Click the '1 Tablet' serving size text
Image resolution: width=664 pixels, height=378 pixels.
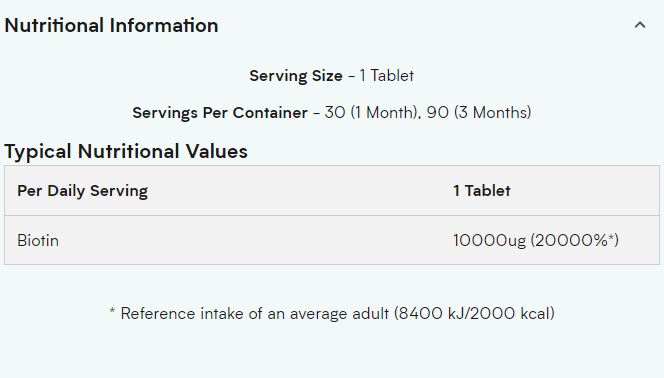[x=387, y=76]
